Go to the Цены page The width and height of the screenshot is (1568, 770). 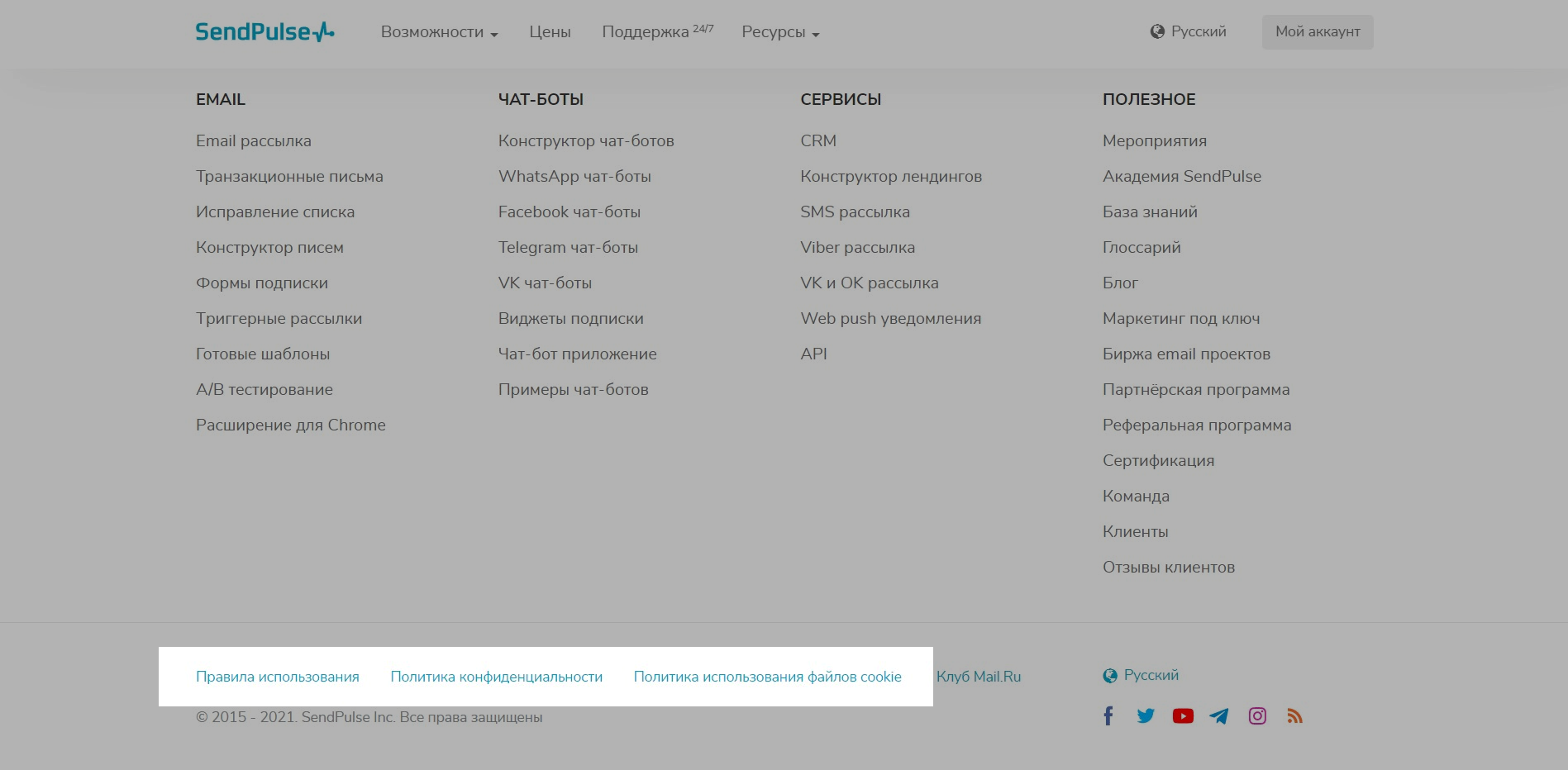[x=550, y=32]
